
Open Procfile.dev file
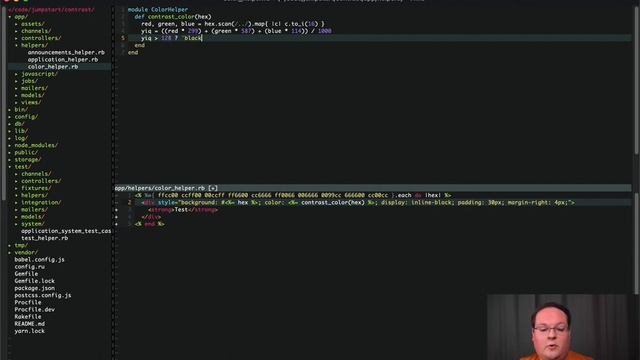(34, 309)
